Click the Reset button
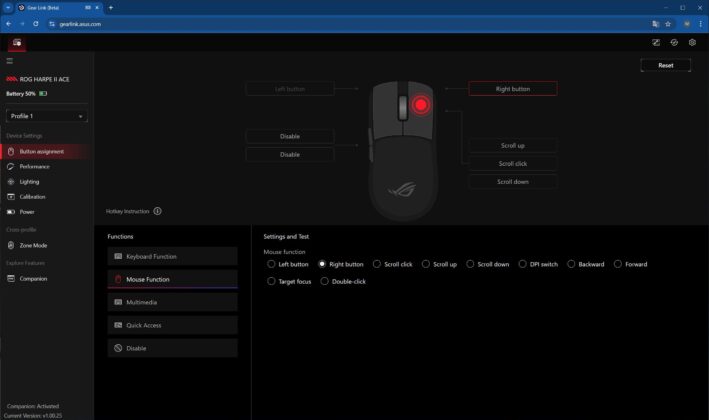 coord(666,65)
